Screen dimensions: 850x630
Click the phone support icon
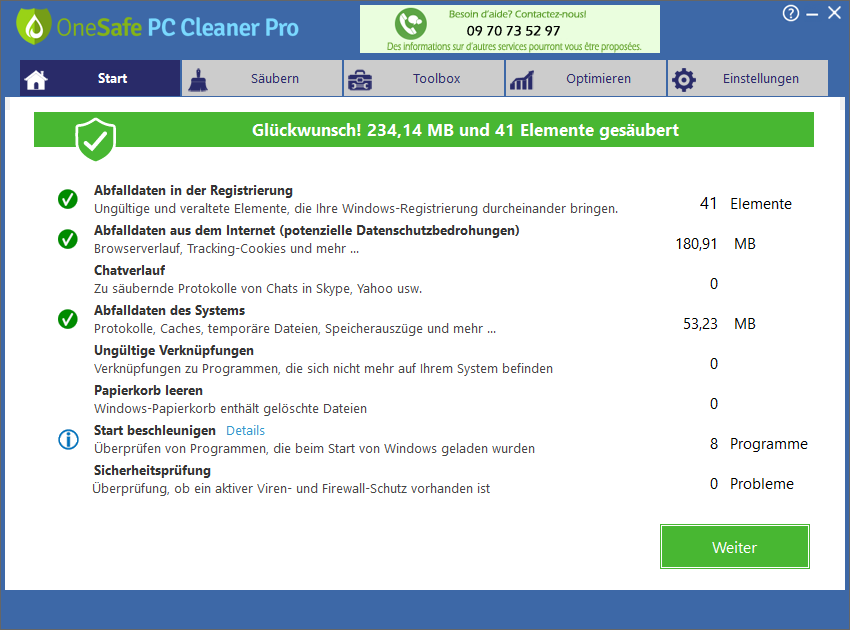(410, 24)
